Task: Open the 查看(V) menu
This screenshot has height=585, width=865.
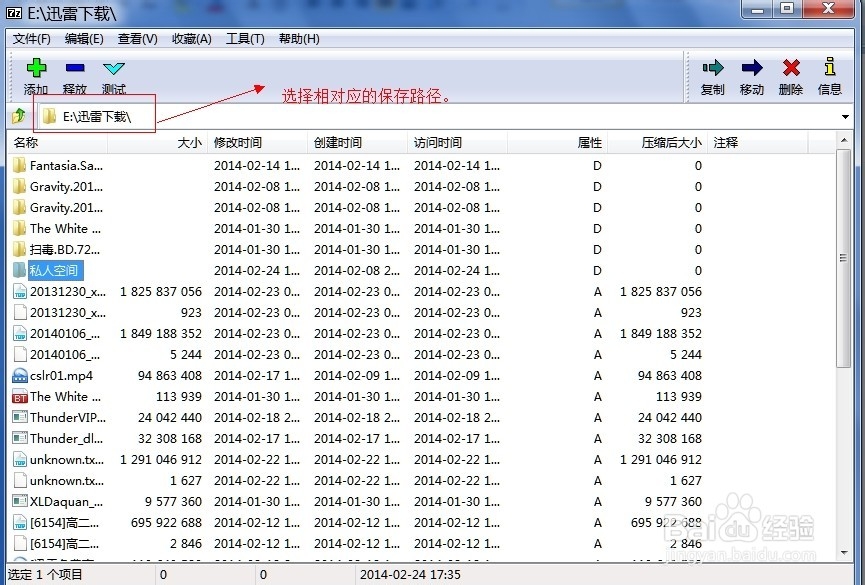Action: coord(137,39)
